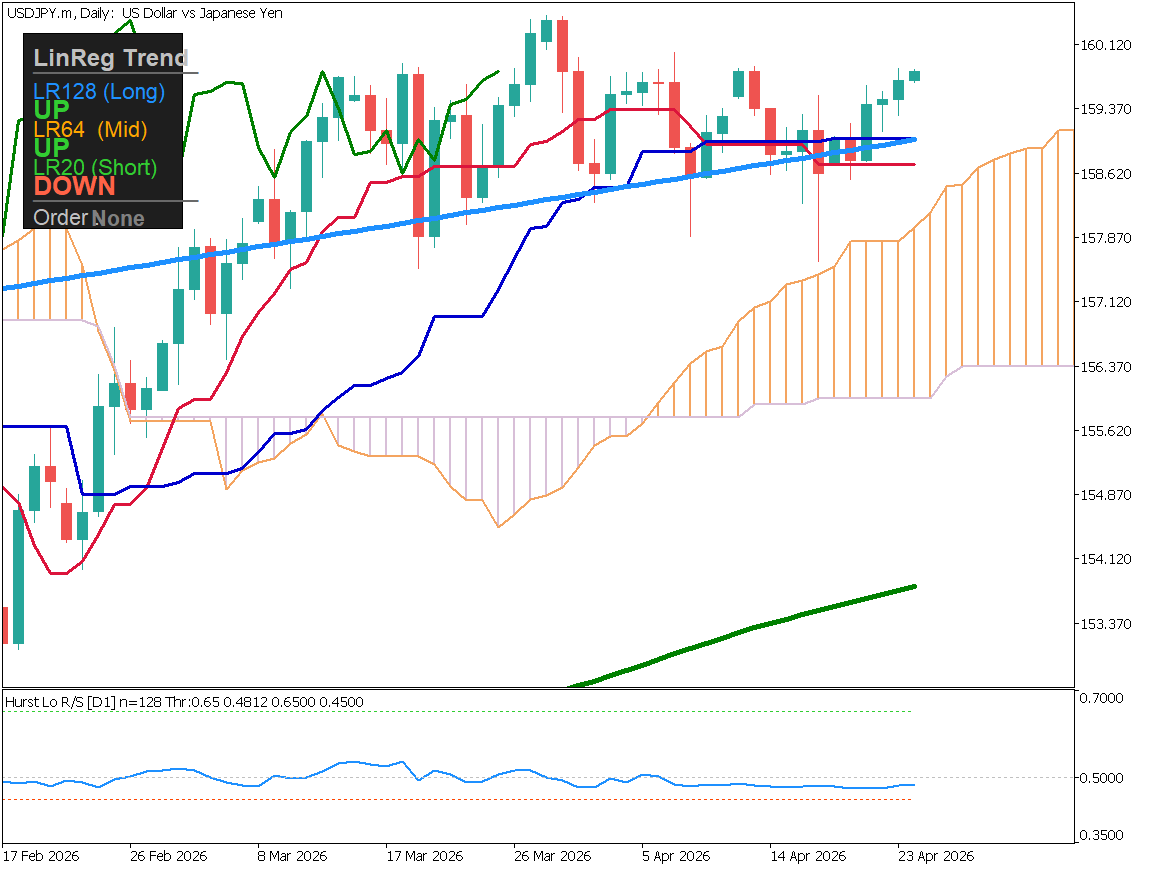1152x870 pixels.
Task: Click the 23 Apr 2026 date label
Action: tap(935, 857)
